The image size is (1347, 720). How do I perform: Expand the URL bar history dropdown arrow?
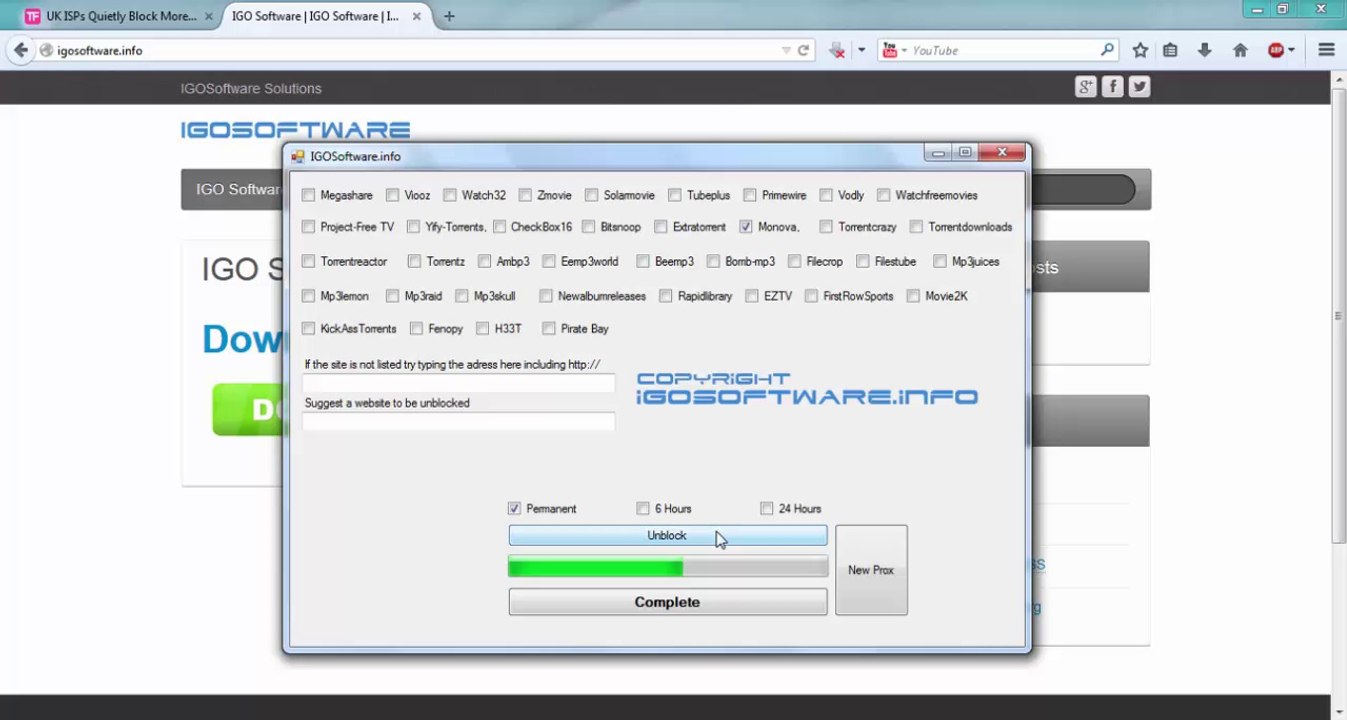click(786, 50)
